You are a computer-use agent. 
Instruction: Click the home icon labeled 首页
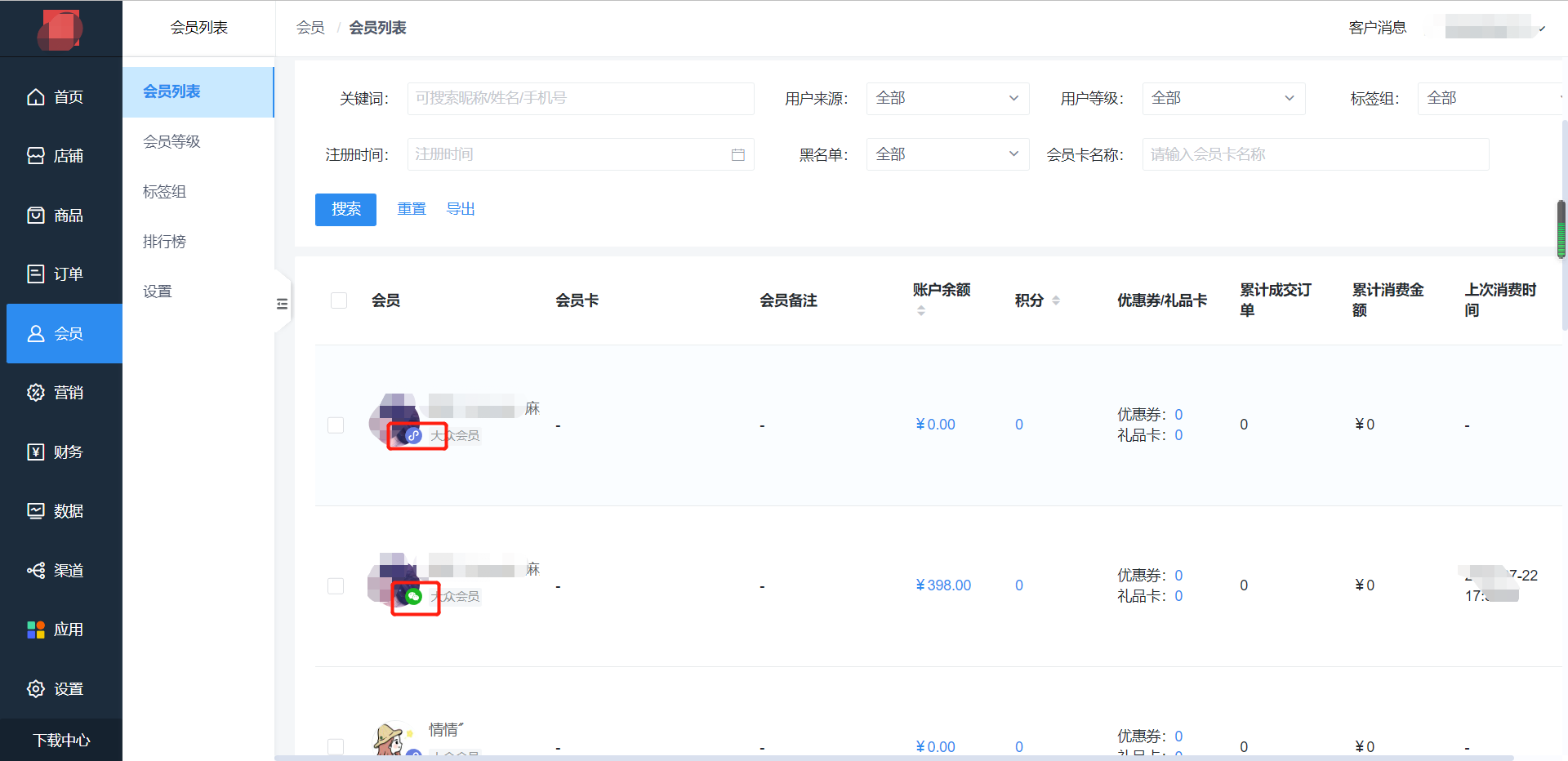pos(36,97)
